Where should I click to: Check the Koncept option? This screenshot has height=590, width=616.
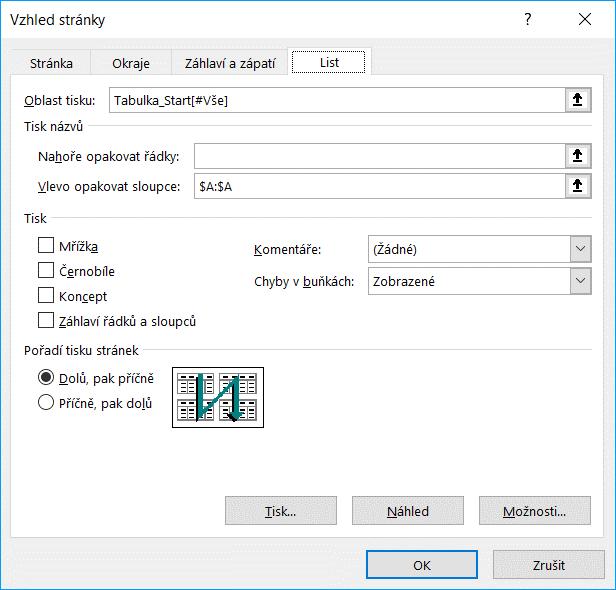pyautogui.click(x=46, y=295)
